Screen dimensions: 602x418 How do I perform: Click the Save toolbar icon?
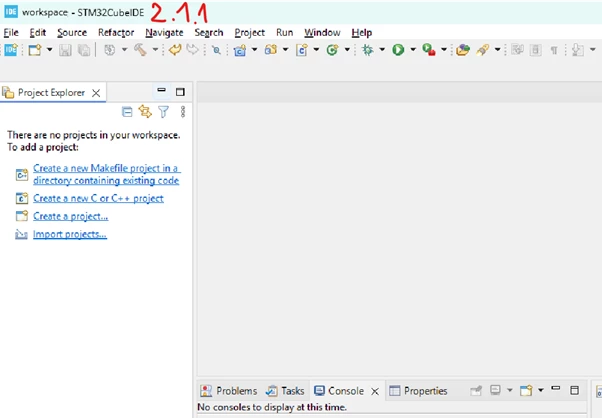tap(65, 50)
